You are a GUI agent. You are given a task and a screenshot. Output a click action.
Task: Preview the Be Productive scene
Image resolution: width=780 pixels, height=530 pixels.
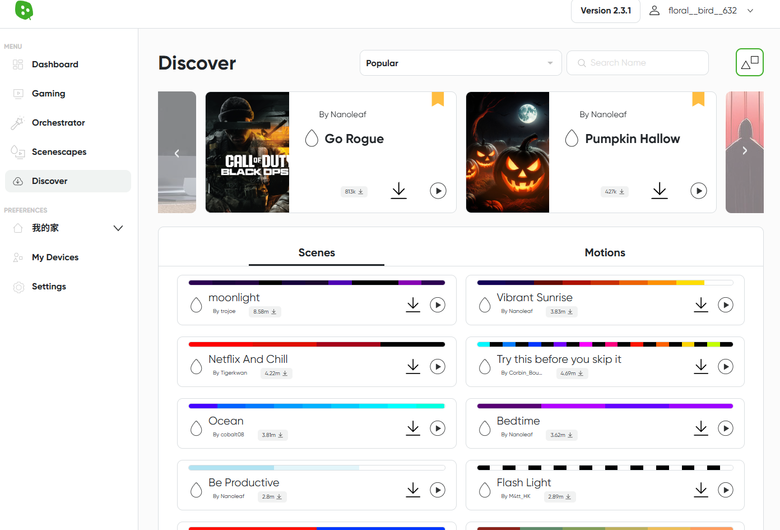pyautogui.click(x=437, y=490)
